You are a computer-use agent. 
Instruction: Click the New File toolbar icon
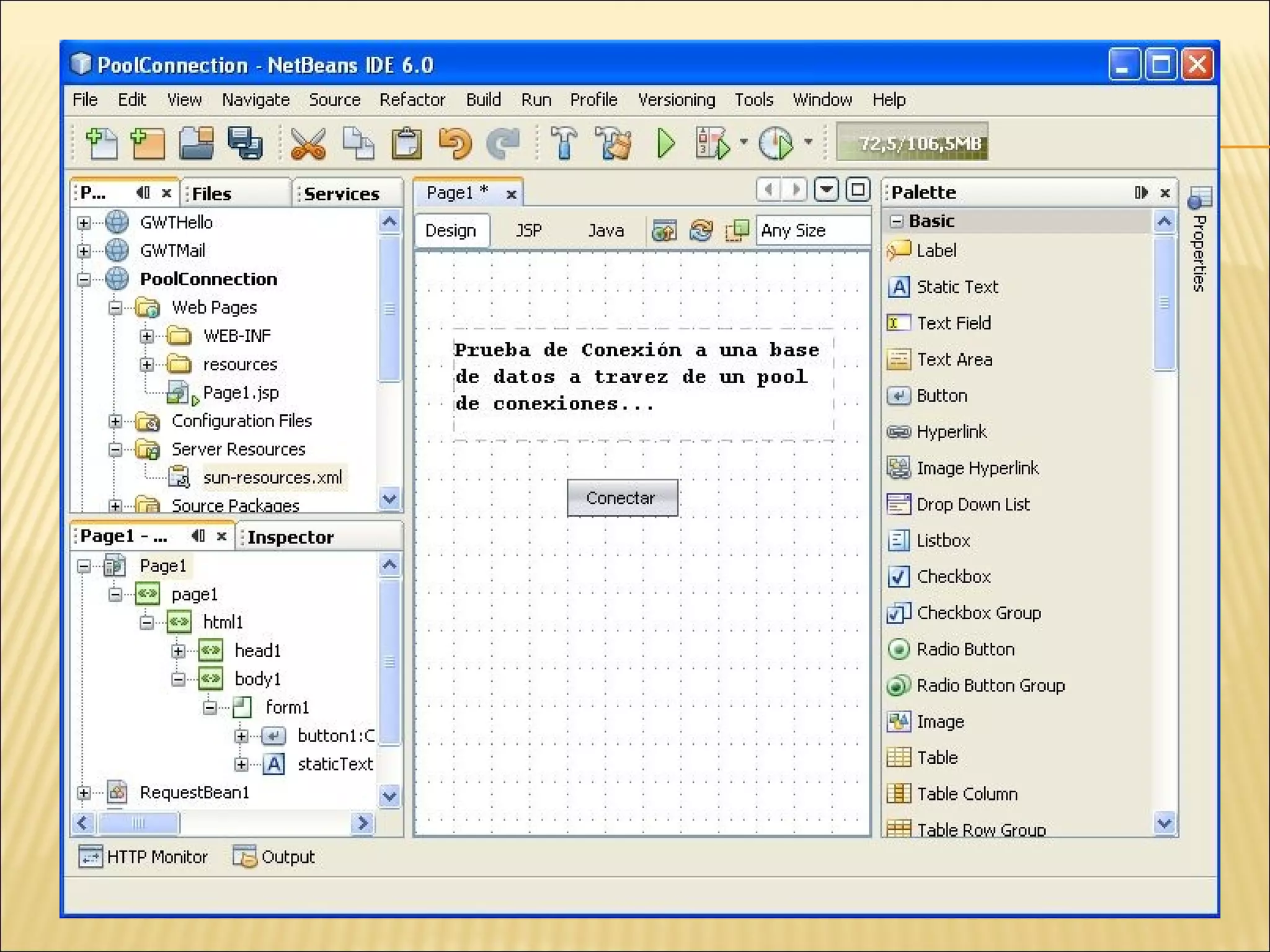pos(102,143)
